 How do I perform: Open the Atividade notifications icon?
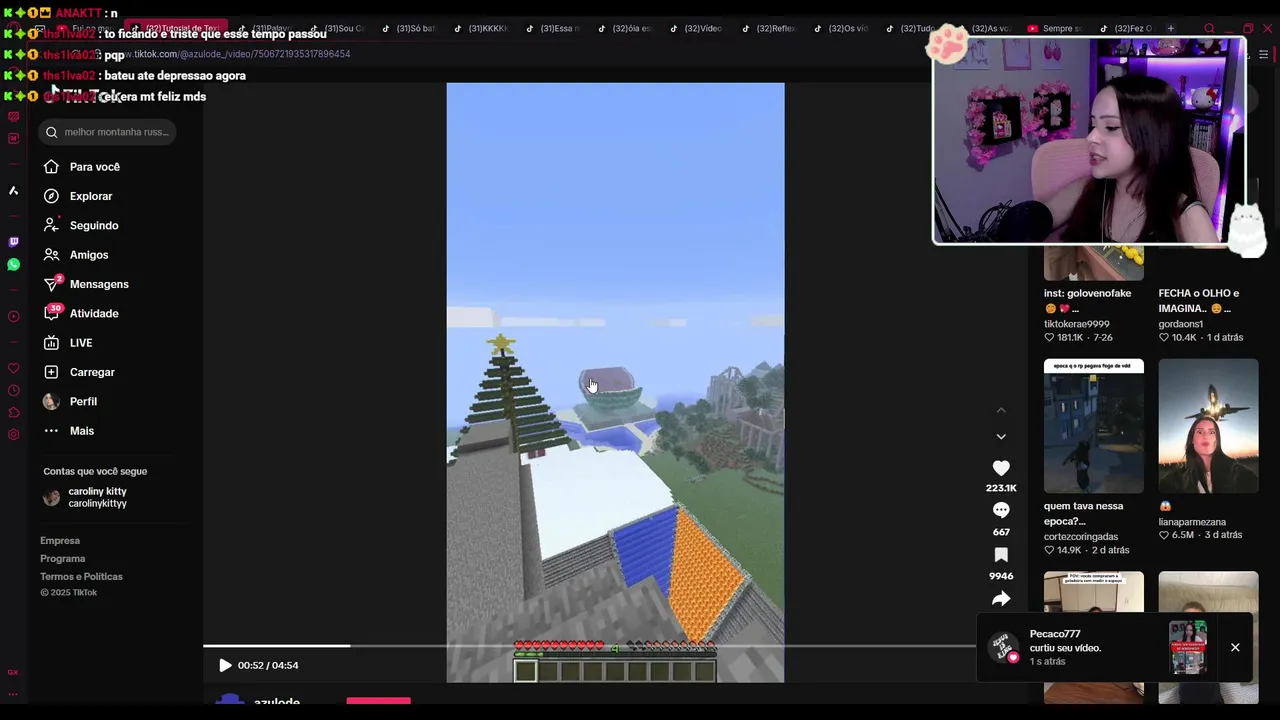pos(51,313)
